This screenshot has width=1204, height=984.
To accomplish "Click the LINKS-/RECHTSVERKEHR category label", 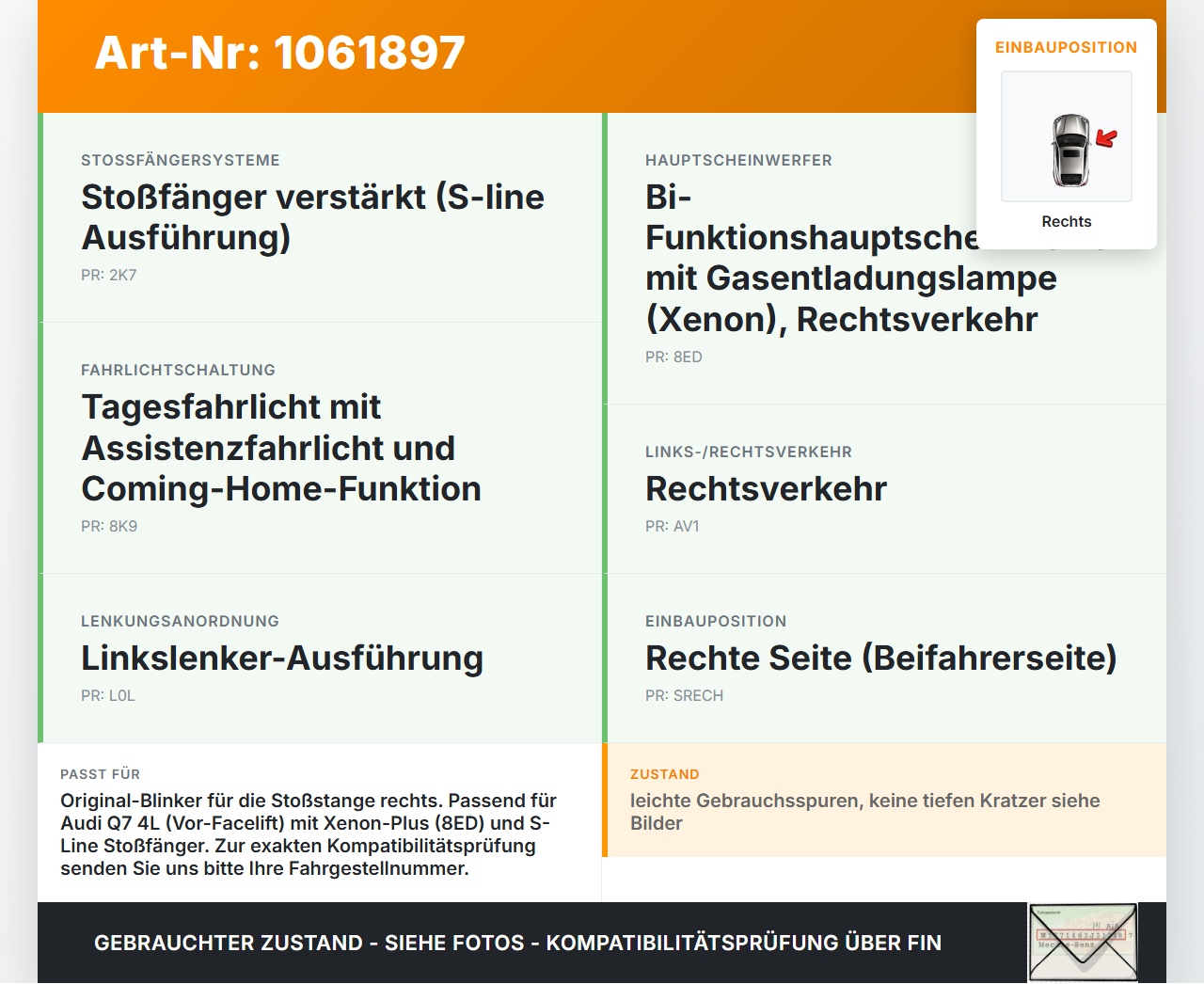I will tap(749, 452).
